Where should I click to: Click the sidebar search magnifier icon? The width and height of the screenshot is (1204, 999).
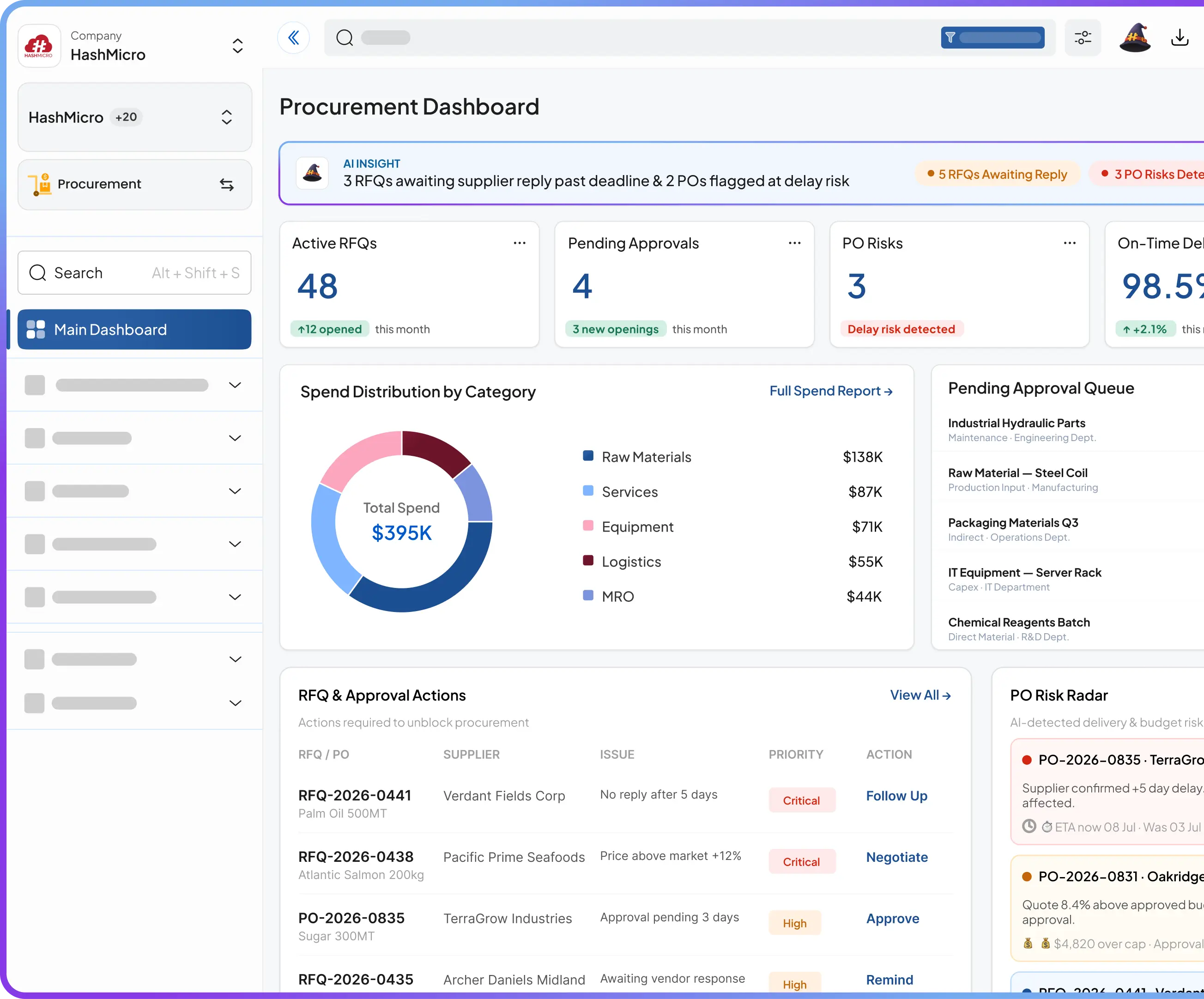(x=38, y=273)
